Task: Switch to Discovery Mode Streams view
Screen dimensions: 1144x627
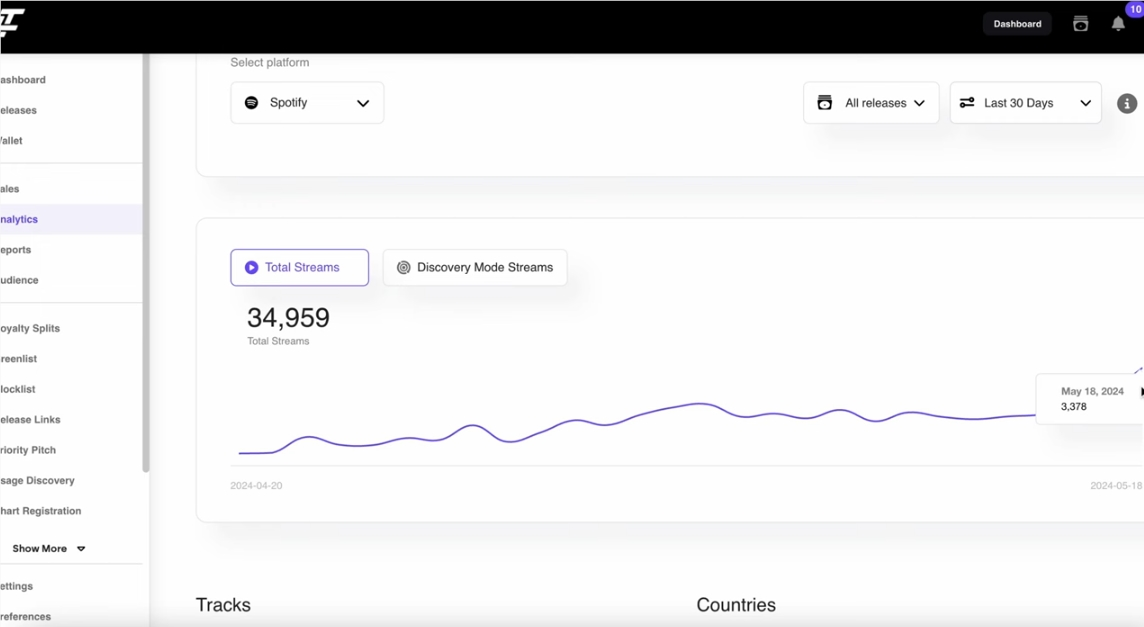Action: click(x=475, y=268)
